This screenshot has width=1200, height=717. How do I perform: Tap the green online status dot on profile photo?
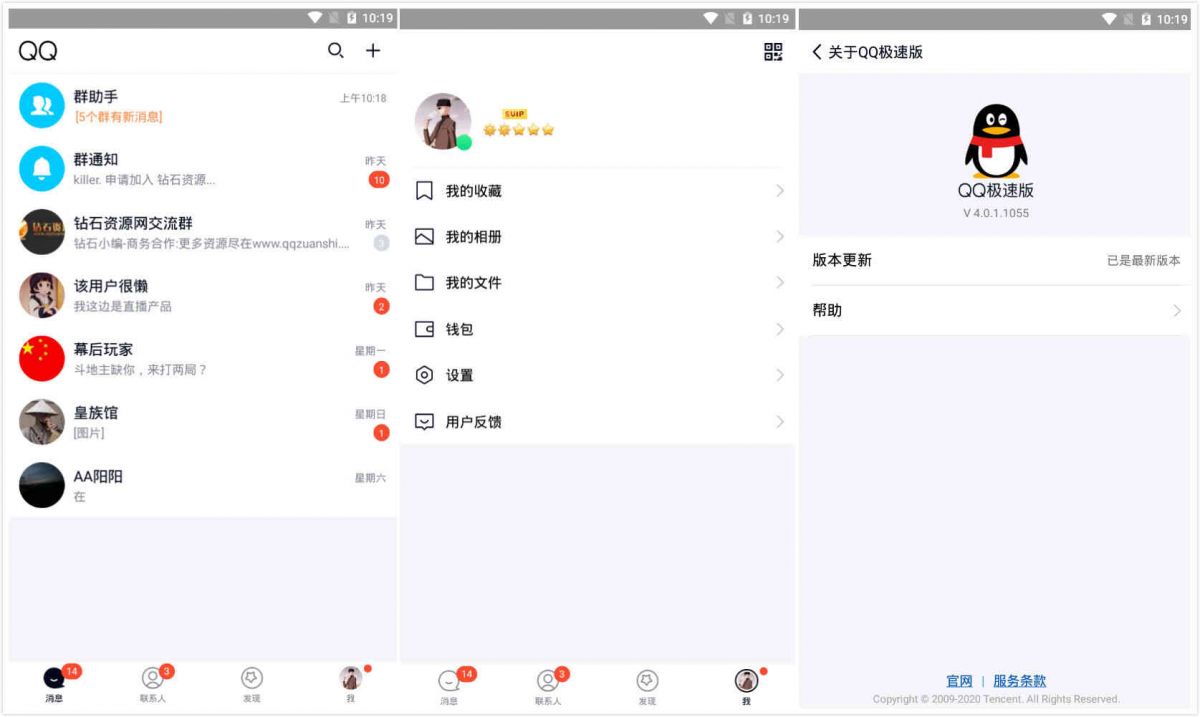pos(464,142)
